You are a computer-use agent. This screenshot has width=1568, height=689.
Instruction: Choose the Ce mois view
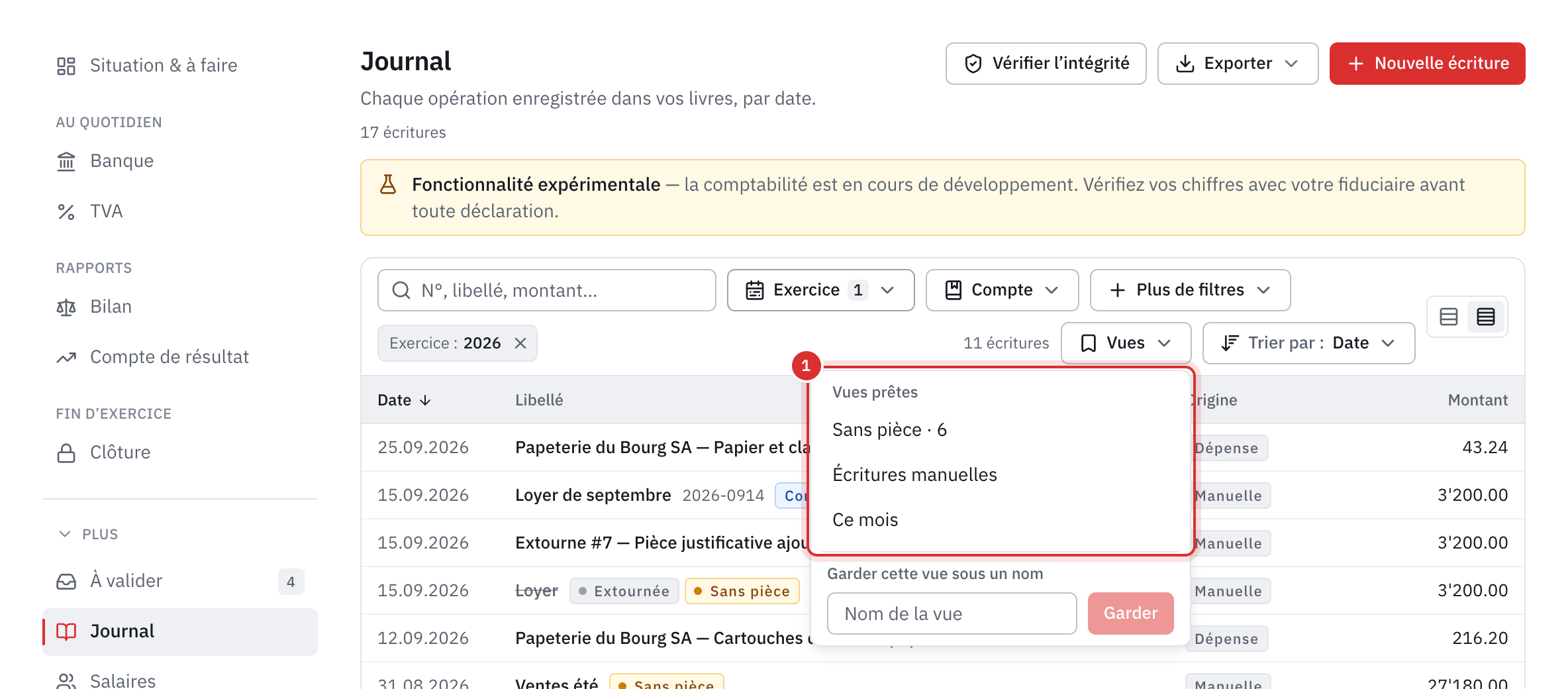pyautogui.click(x=1000, y=520)
